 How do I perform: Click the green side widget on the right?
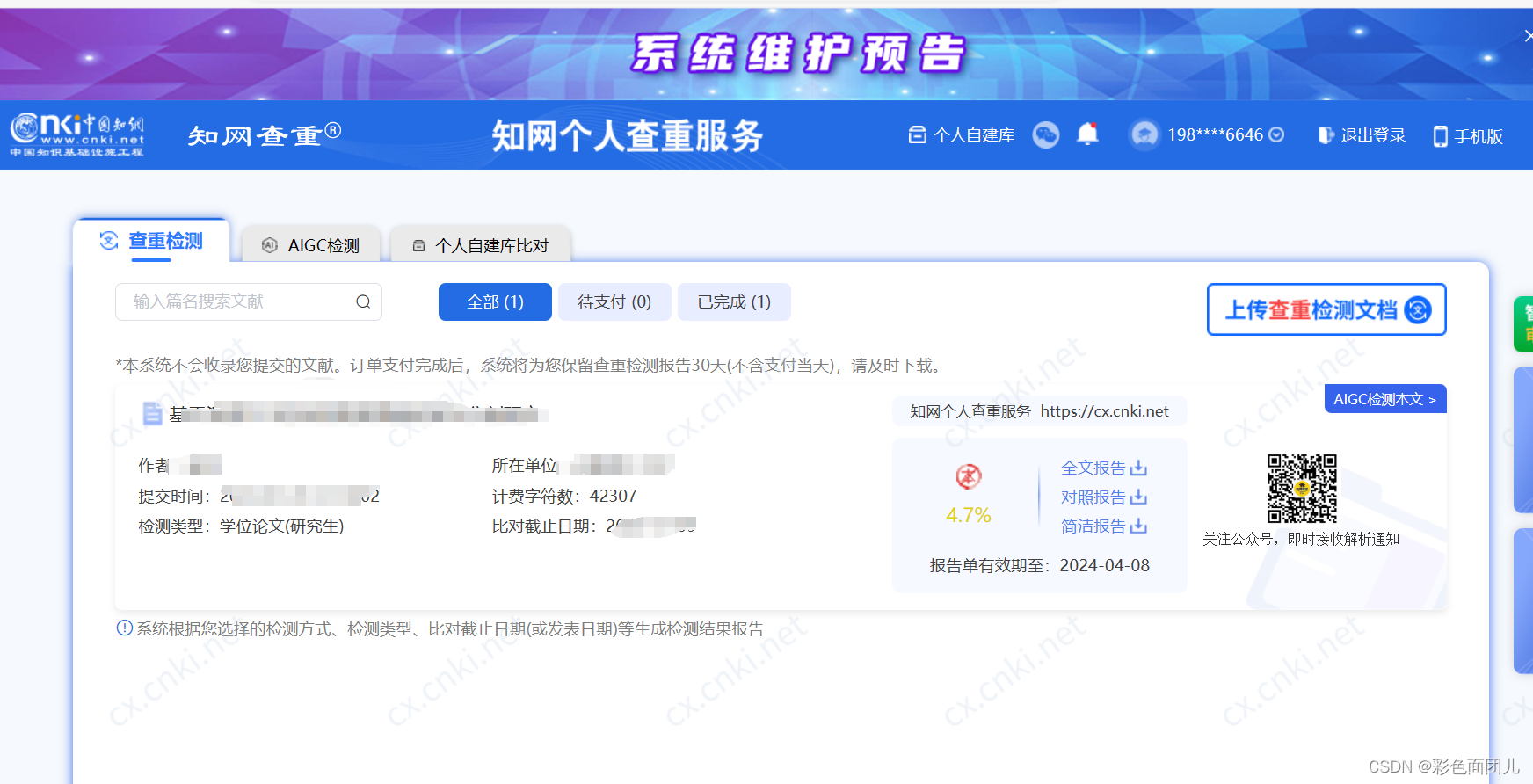pos(1523,324)
